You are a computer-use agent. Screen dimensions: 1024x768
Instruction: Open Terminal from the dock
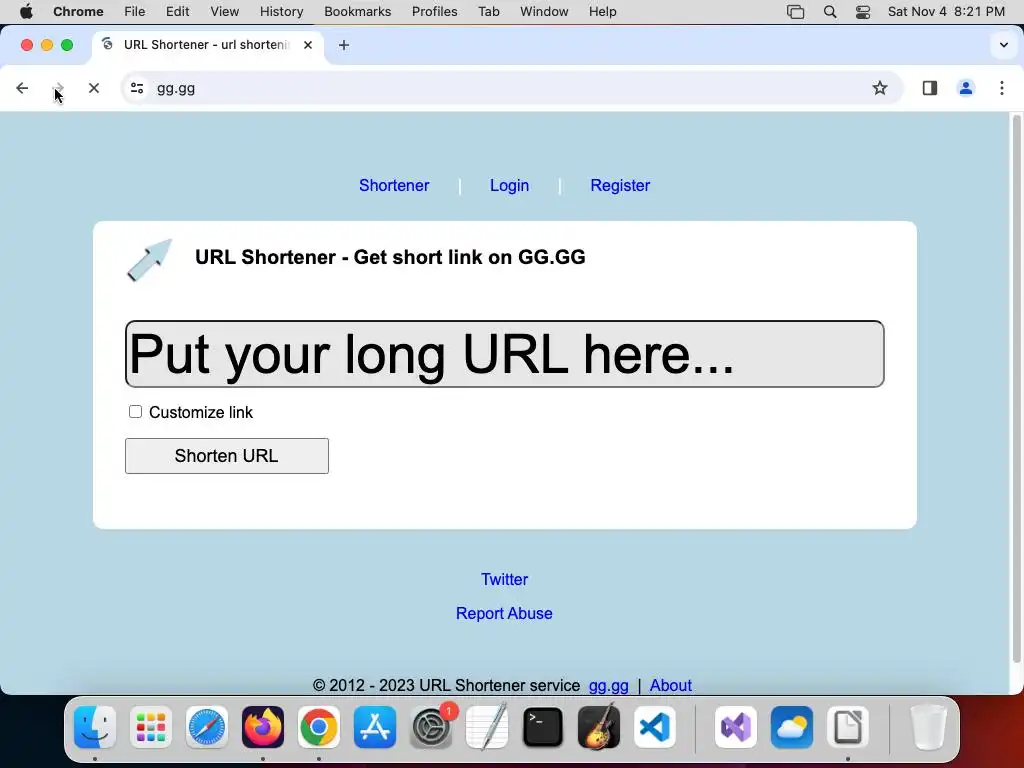[543, 727]
